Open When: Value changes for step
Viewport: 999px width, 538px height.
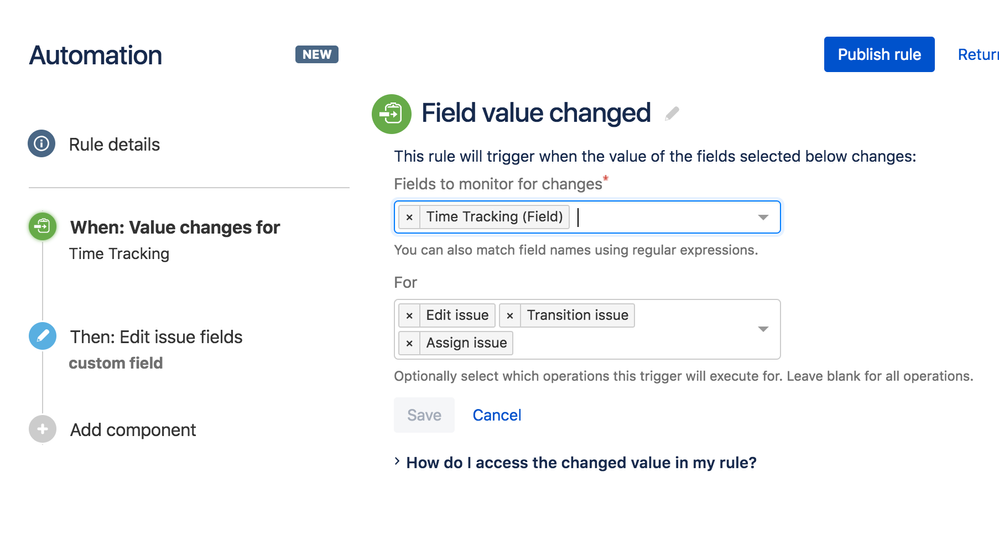175,228
